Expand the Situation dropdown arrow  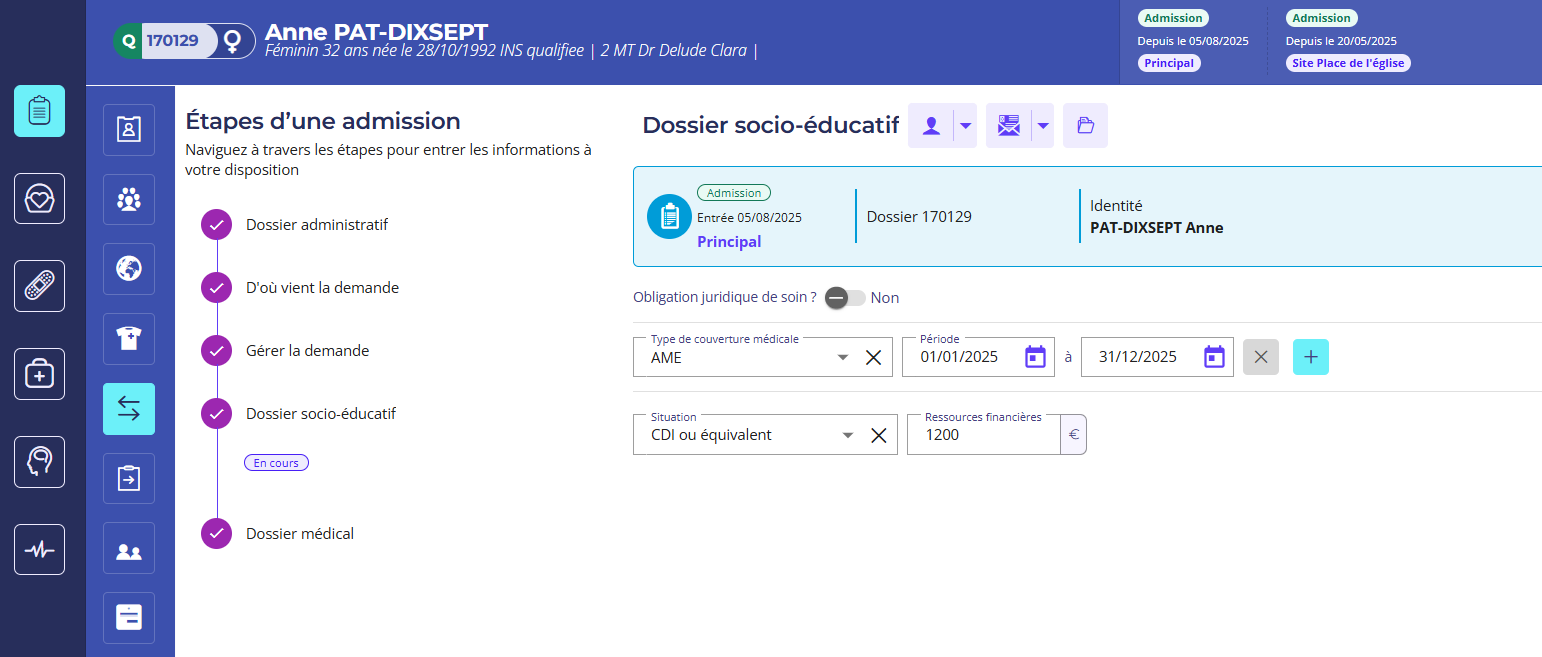coord(848,435)
